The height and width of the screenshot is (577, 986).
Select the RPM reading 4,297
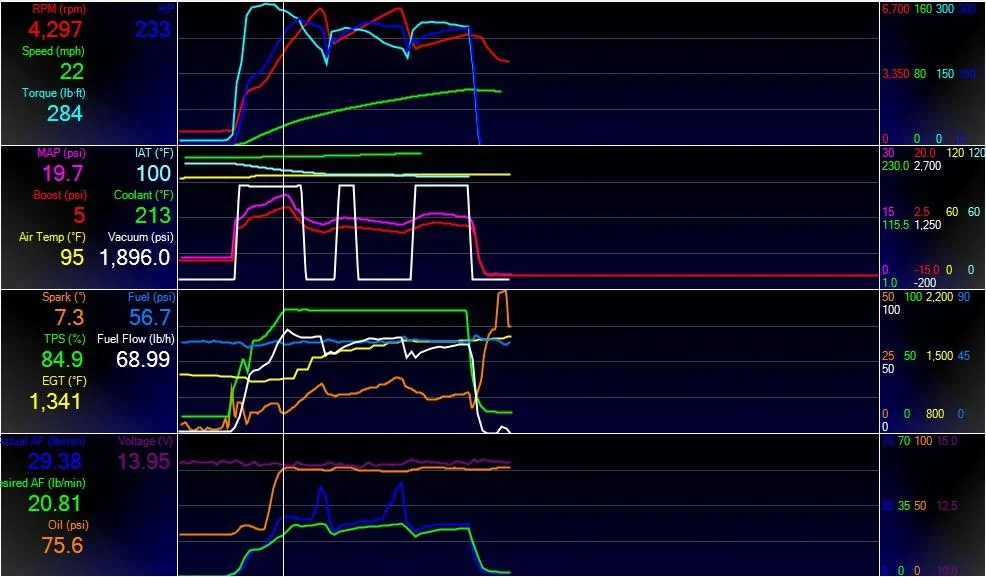55,30
